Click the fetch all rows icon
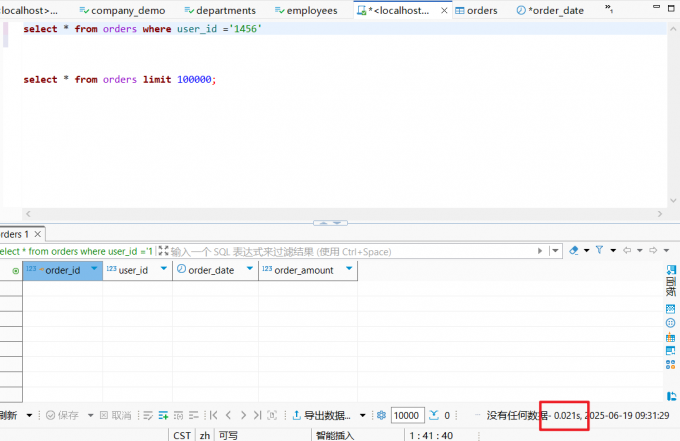The image size is (680, 441). pos(272,415)
